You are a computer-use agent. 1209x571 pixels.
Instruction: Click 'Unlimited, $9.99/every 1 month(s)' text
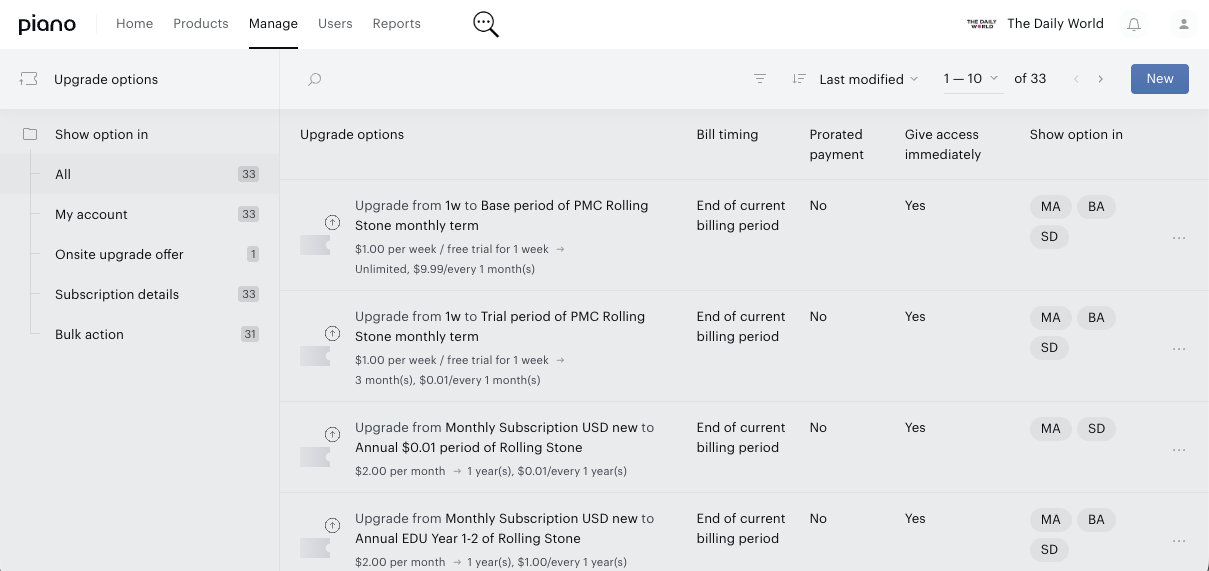[445, 269]
